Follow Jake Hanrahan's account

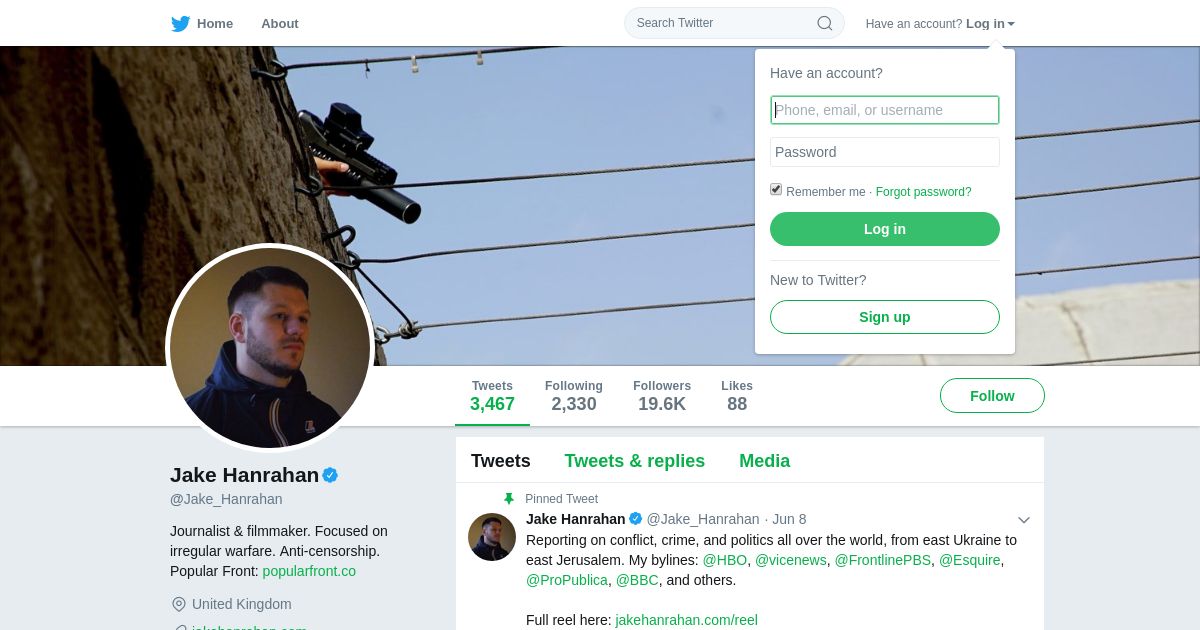coord(991,396)
